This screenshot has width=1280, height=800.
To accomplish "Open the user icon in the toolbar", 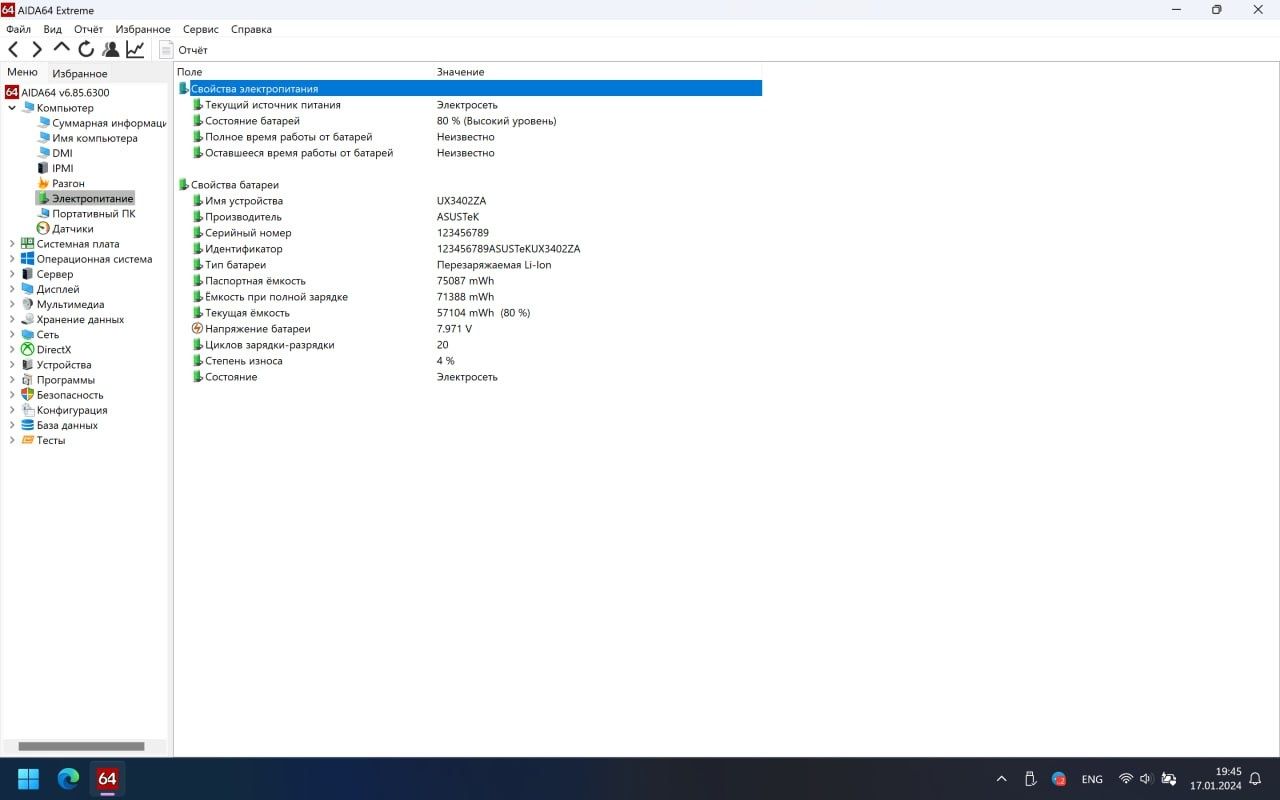I will tap(110, 49).
